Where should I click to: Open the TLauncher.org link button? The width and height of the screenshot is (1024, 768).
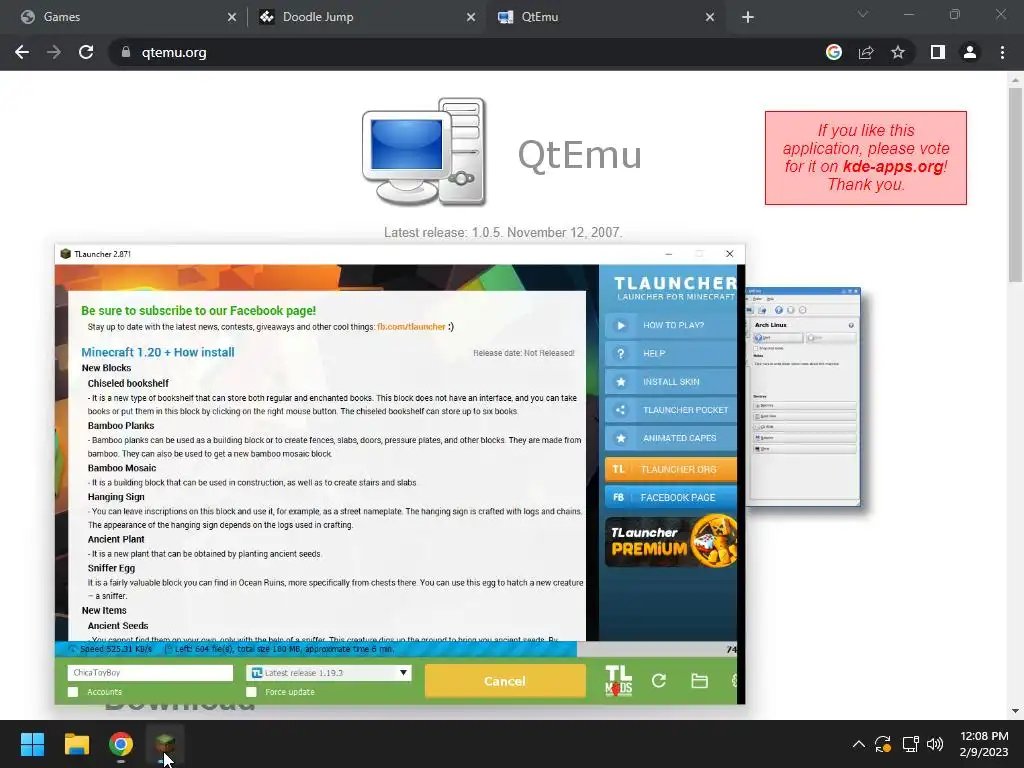click(671, 469)
